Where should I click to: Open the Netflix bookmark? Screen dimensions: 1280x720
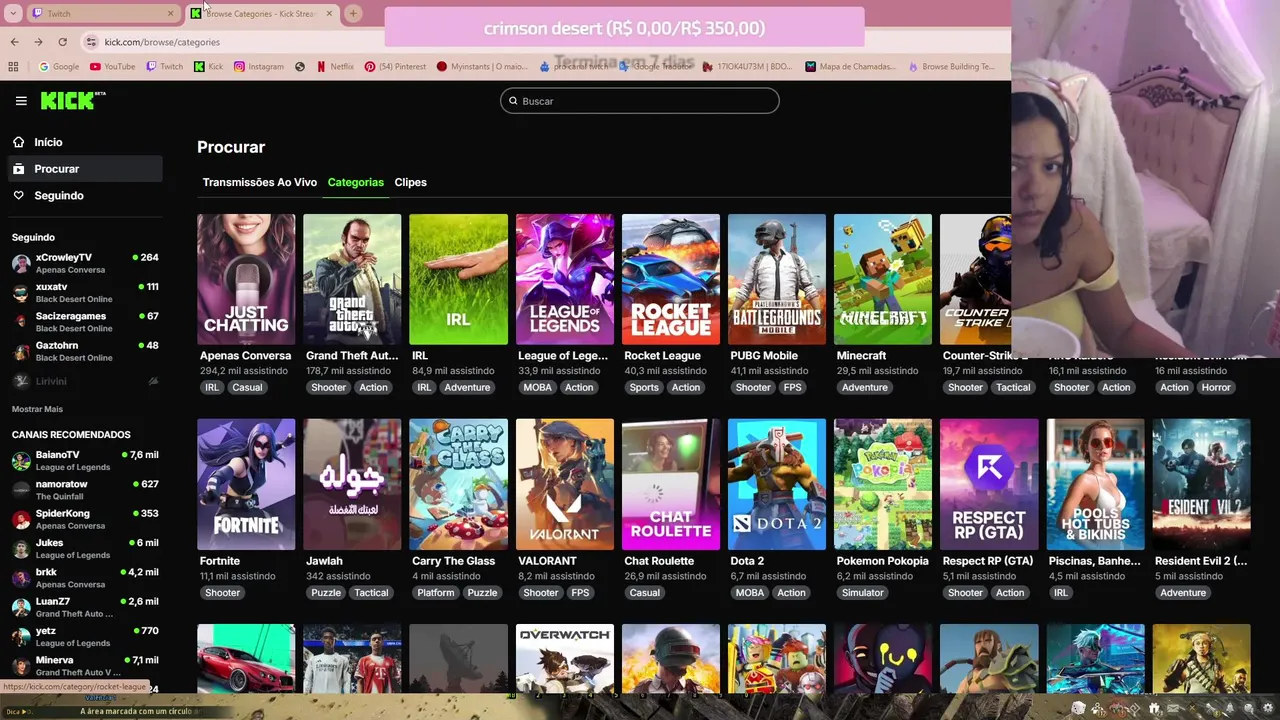(335, 67)
